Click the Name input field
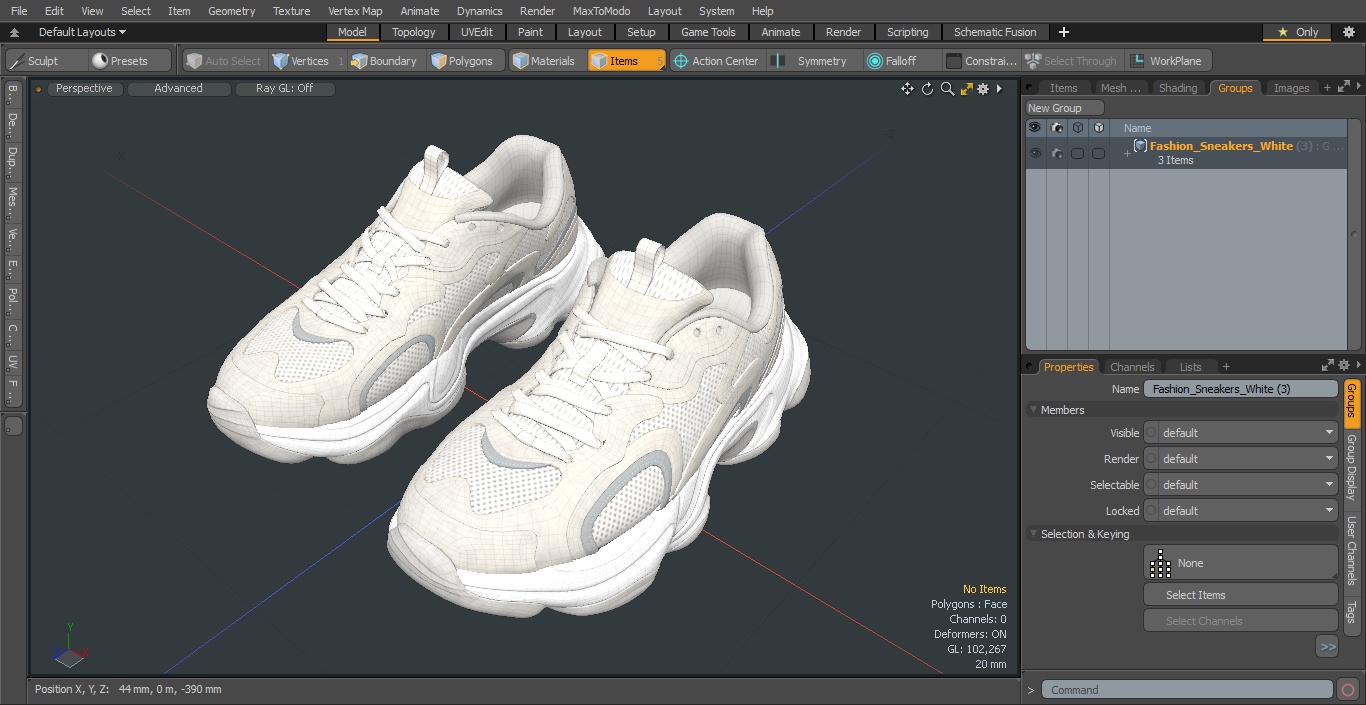The width and height of the screenshot is (1366, 705). pyautogui.click(x=1240, y=389)
